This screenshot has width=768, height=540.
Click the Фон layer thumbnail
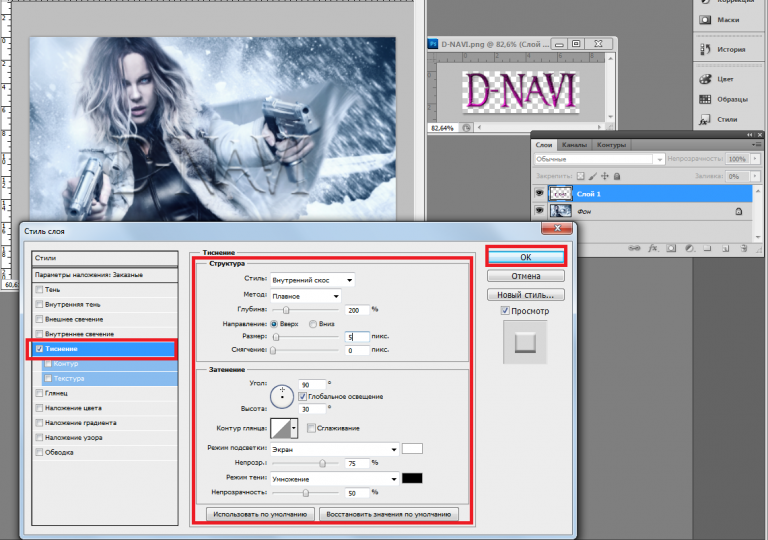pos(560,211)
